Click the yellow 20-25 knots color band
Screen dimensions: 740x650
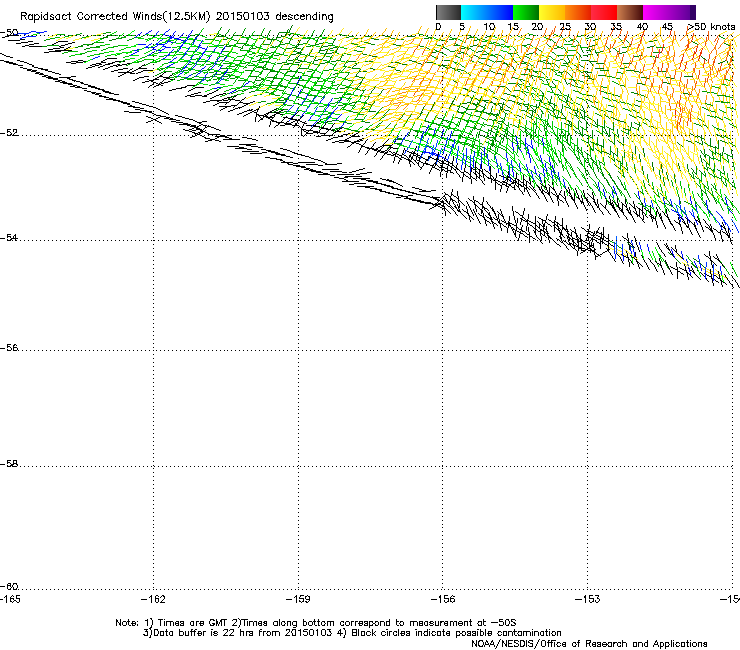552,12
